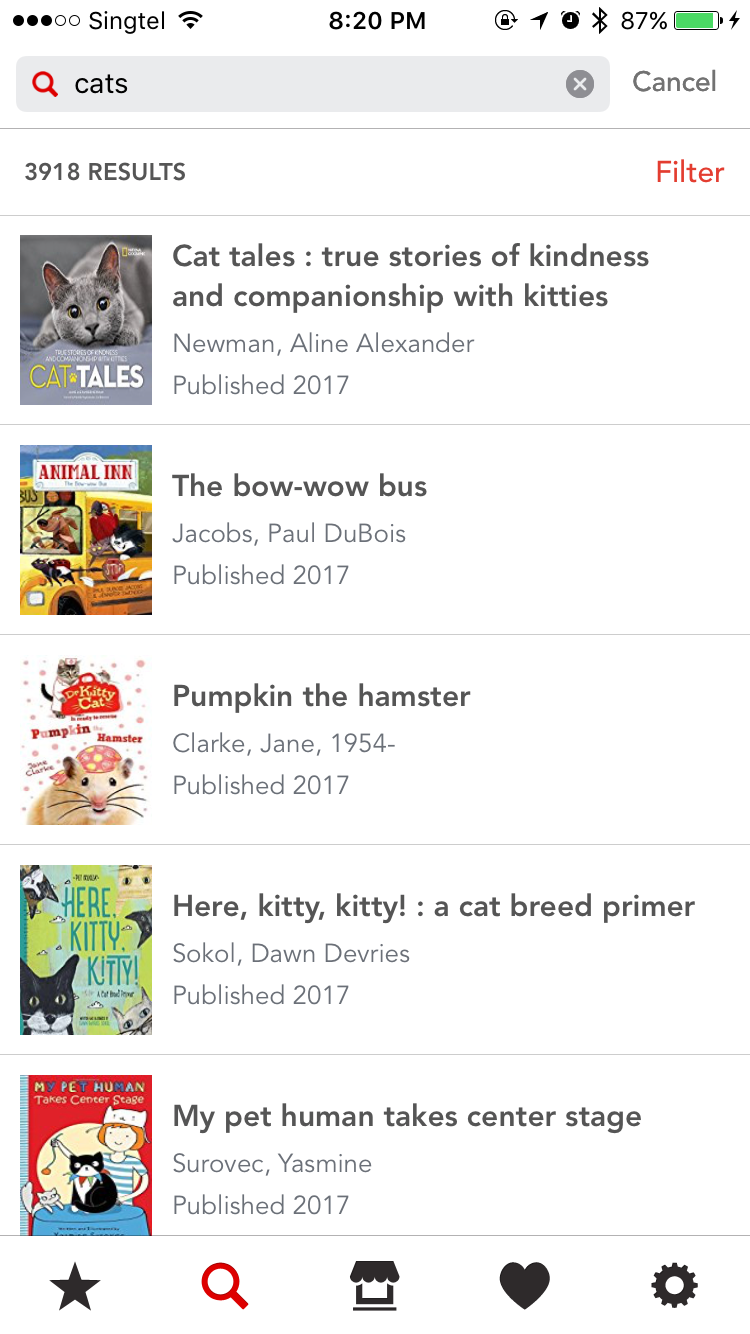Open "Pumpkin the hamster" result title
750x1334 pixels.
click(321, 696)
